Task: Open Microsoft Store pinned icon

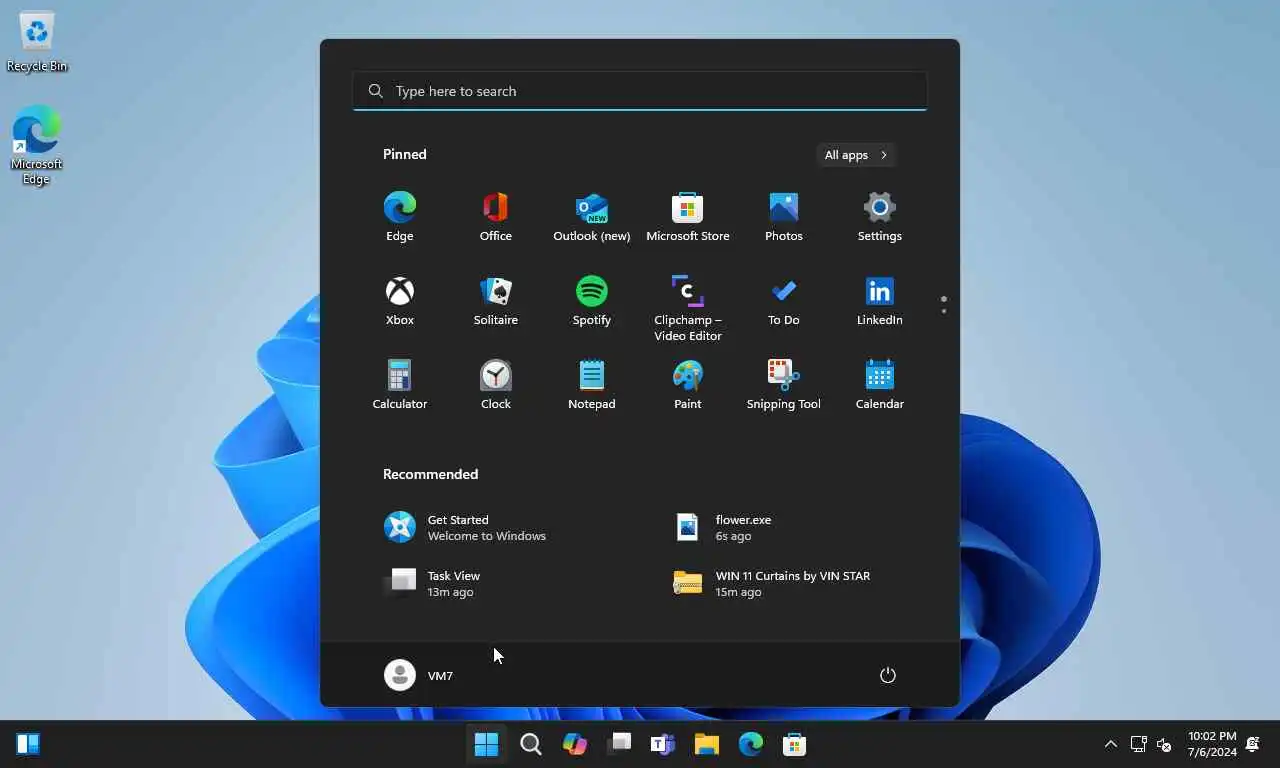Action: [687, 217]
